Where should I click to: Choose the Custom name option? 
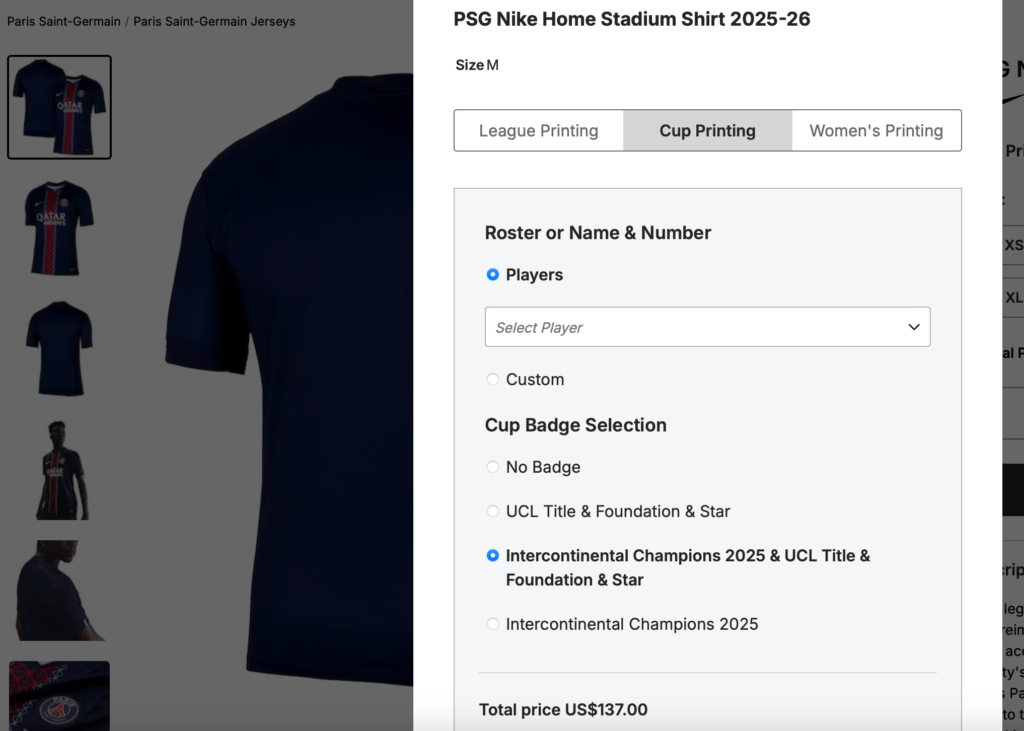click(x=493, y=380)
